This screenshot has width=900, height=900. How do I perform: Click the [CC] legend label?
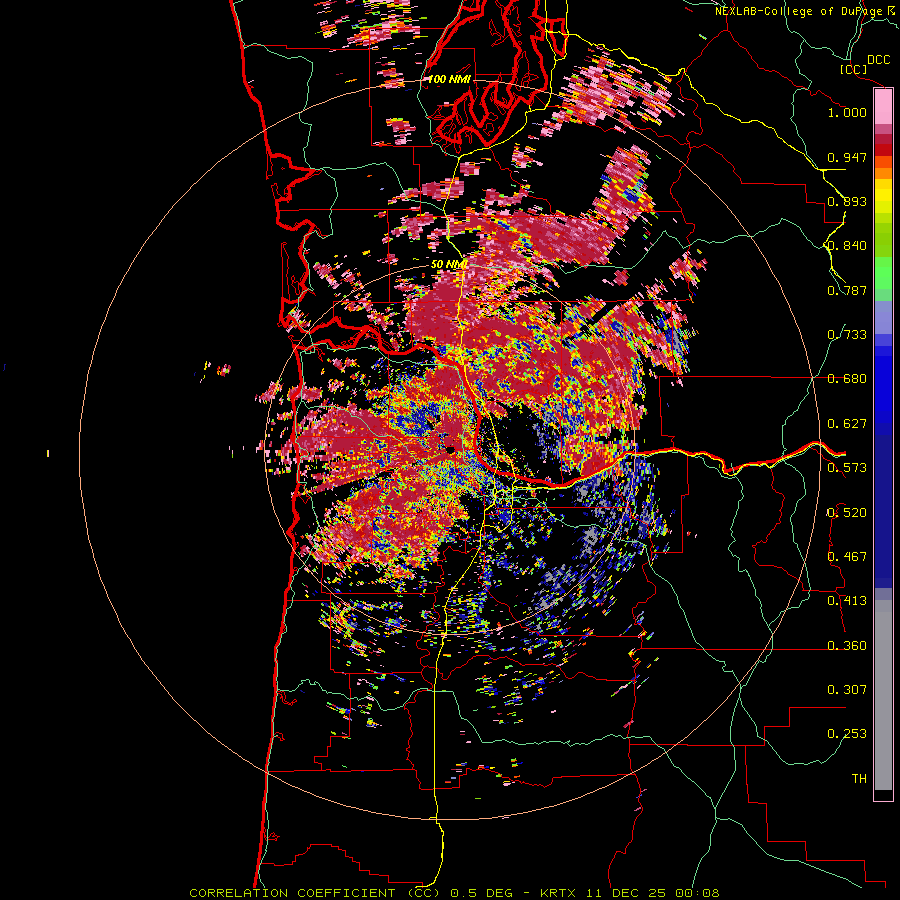[x=853, y=69]
